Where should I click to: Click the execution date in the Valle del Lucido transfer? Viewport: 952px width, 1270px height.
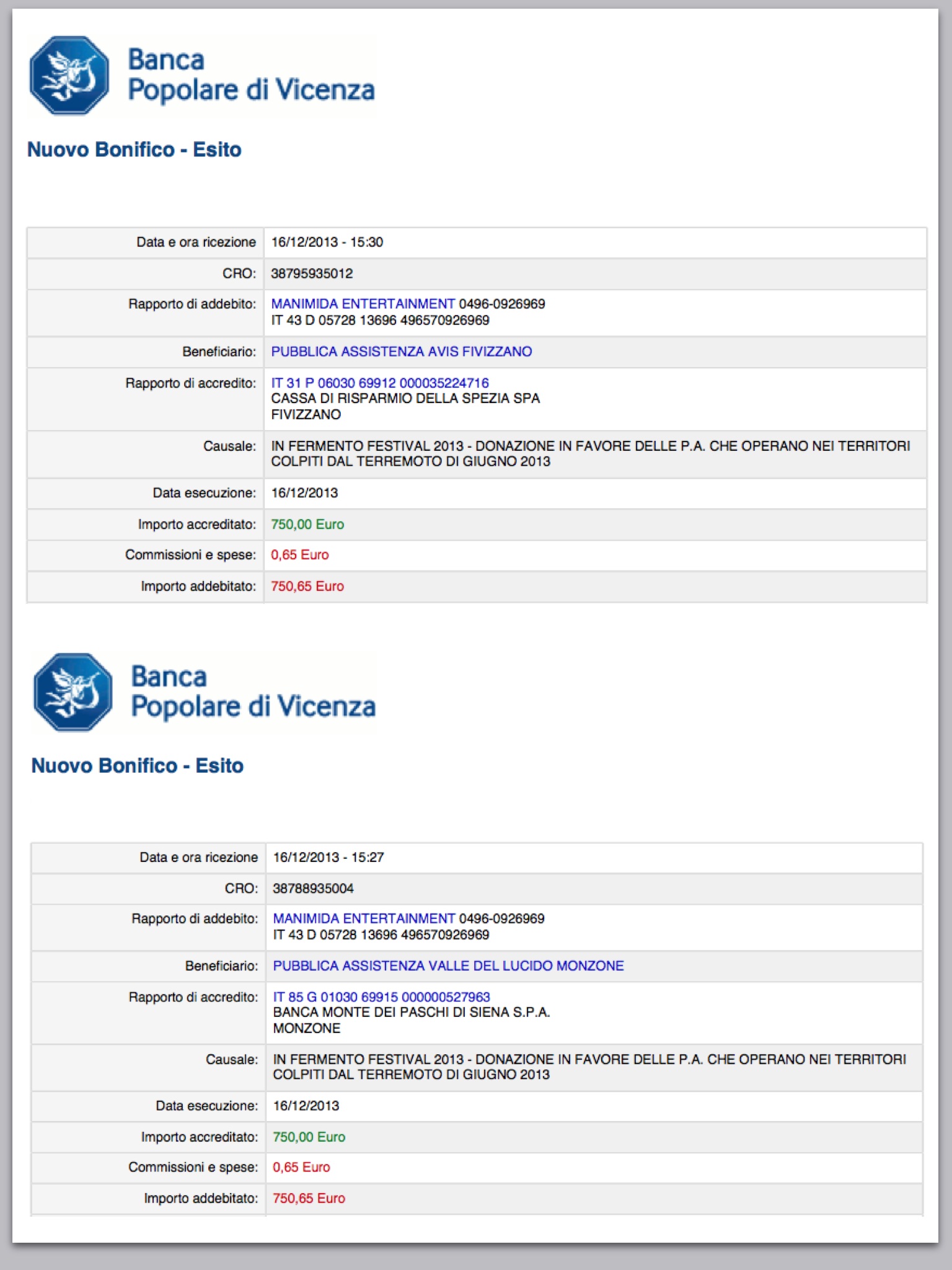point(306,1106)
